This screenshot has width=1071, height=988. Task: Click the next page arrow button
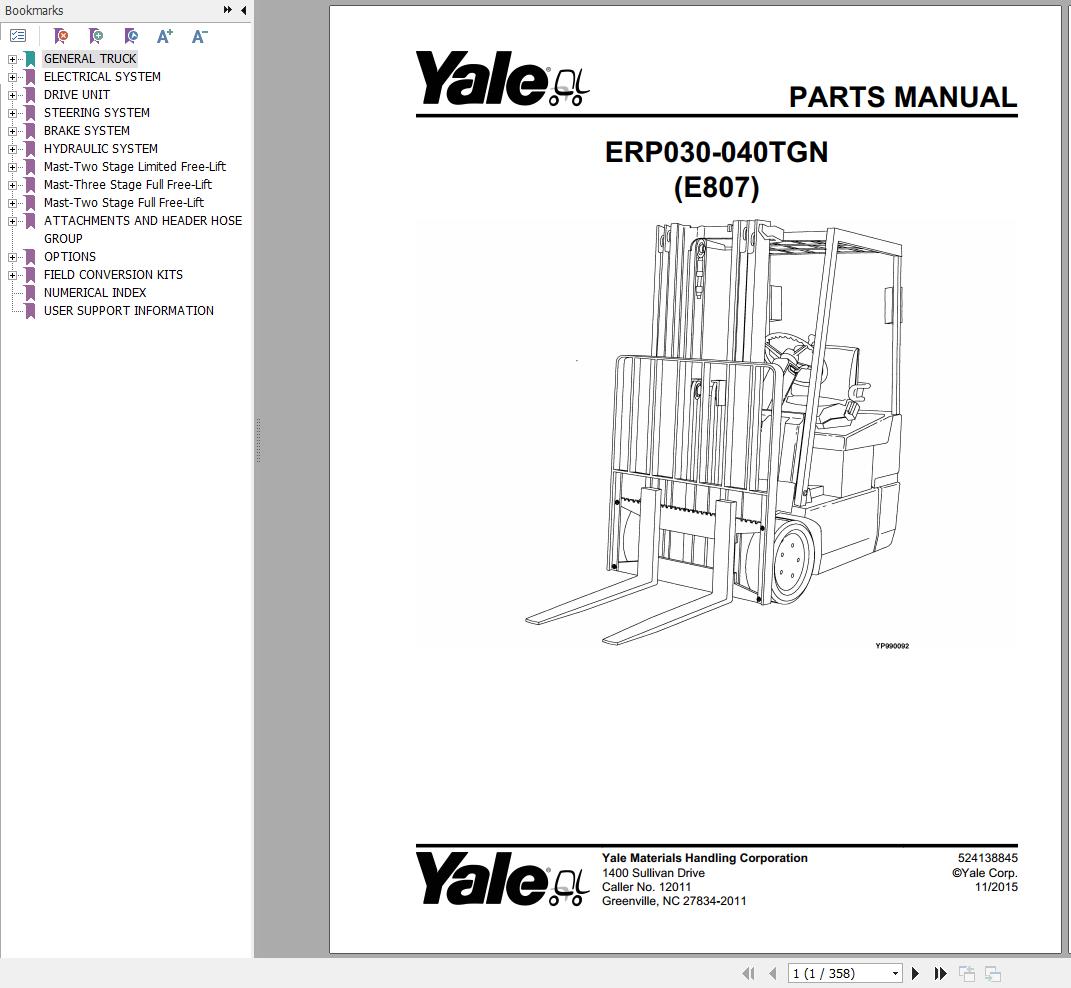[916, 972]
